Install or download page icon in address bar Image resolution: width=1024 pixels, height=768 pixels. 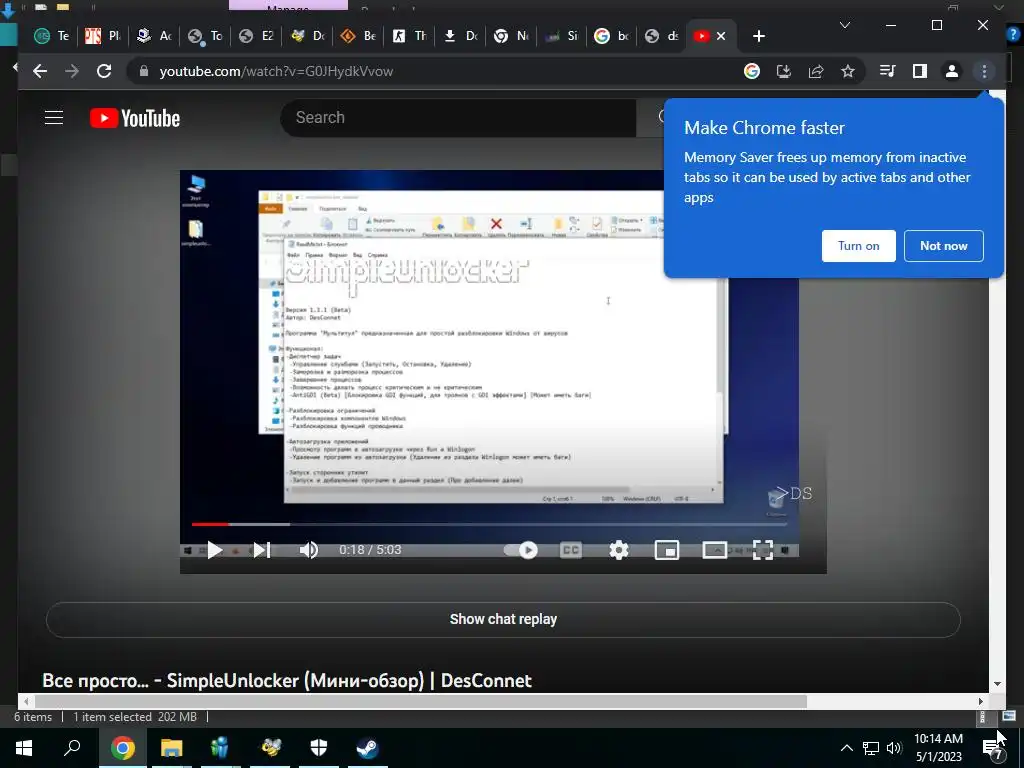pyautogui.click(x=784, y=71)
